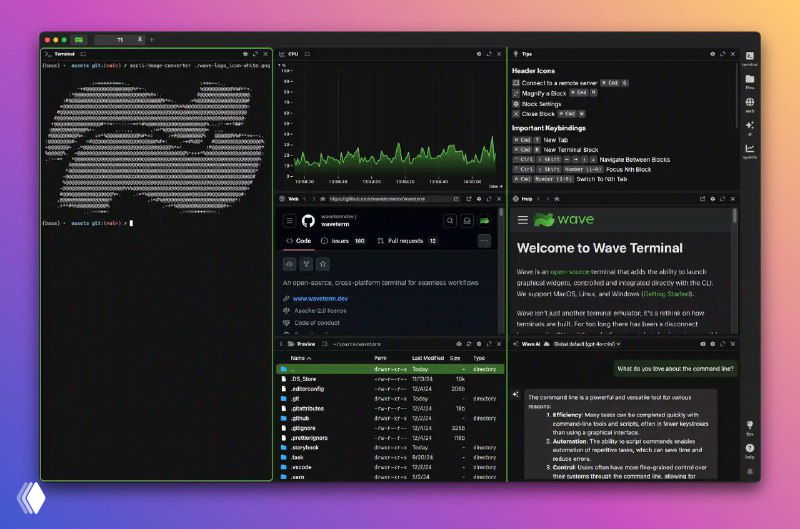Open the Web block settings gear

479,199
